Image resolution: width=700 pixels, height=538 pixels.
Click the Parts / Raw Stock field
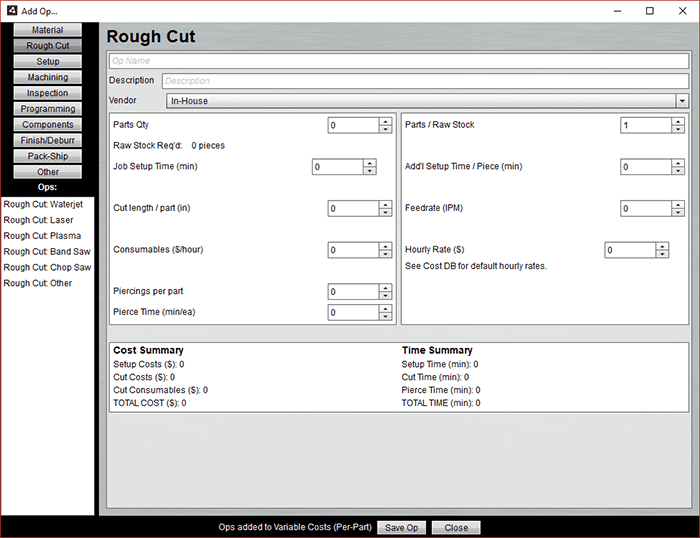pyautogui.click(x=646, y=125)
